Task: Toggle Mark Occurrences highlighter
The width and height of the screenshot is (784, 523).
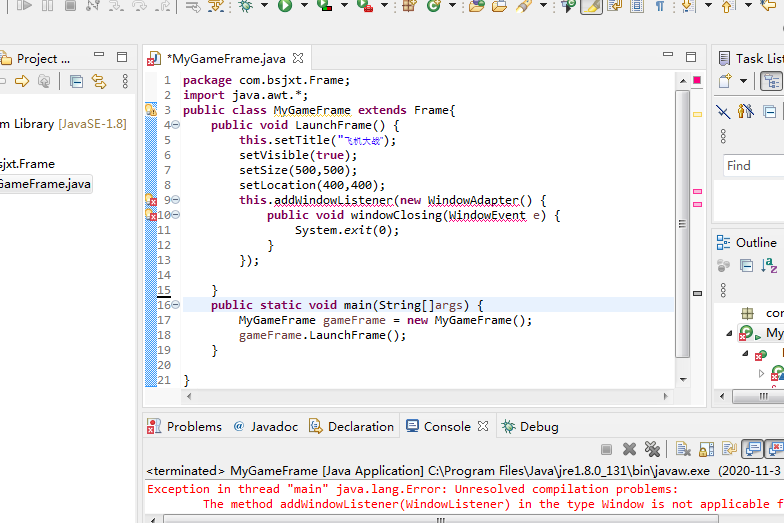Action: [x=592, y=6]
